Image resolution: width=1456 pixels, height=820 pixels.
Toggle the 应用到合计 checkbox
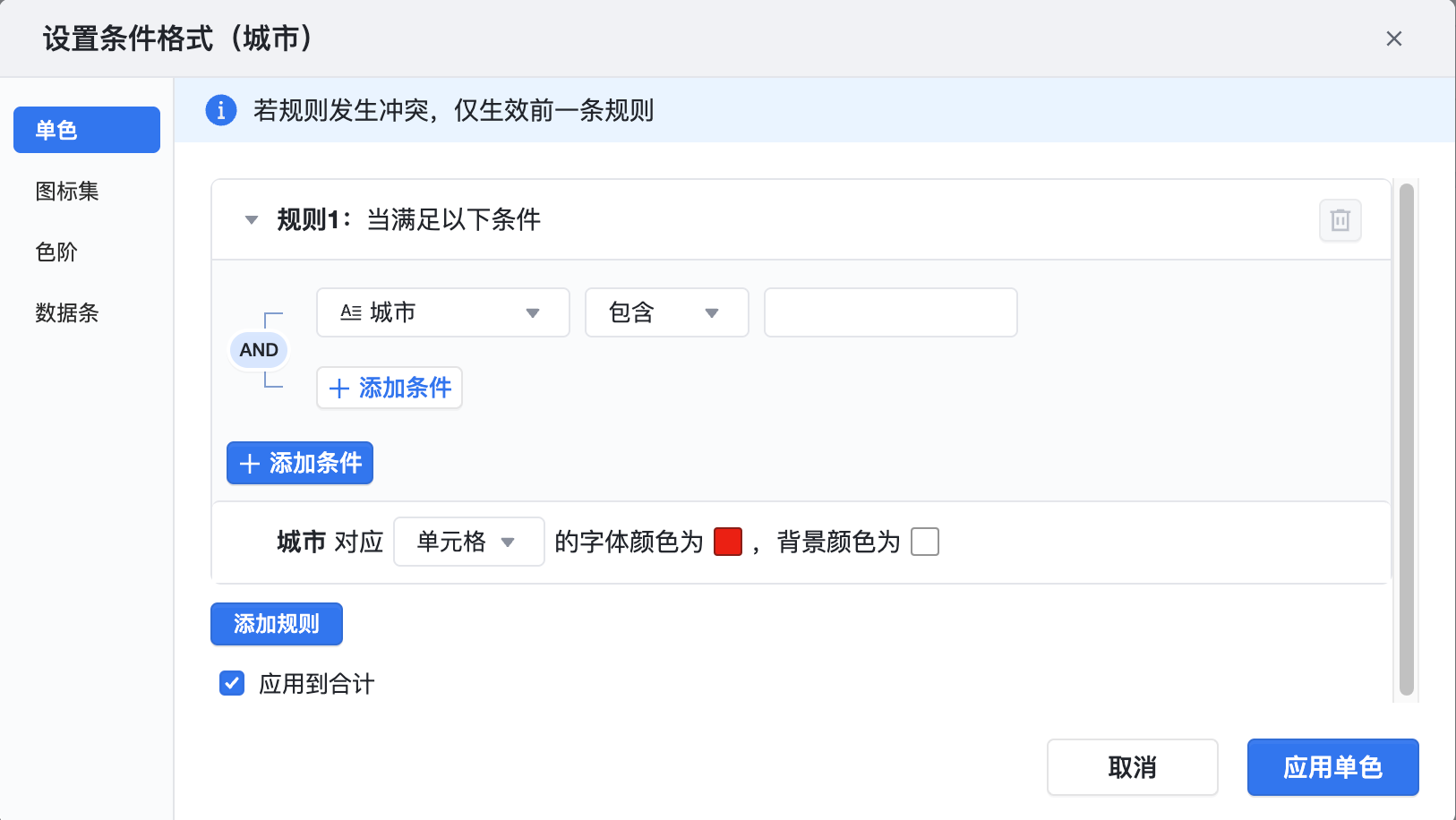point(232,684)
